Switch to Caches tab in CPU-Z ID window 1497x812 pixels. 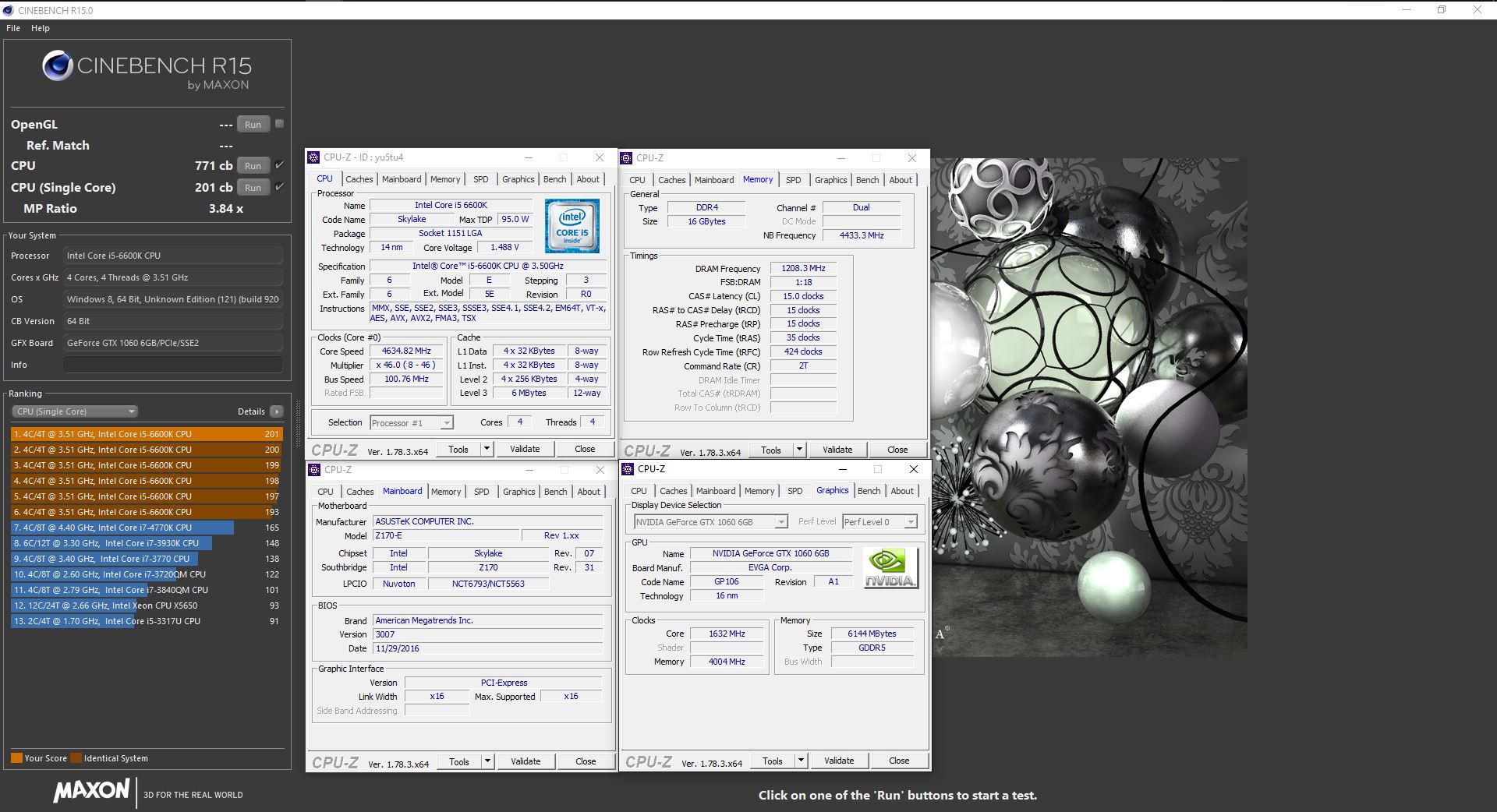point(359,179)
